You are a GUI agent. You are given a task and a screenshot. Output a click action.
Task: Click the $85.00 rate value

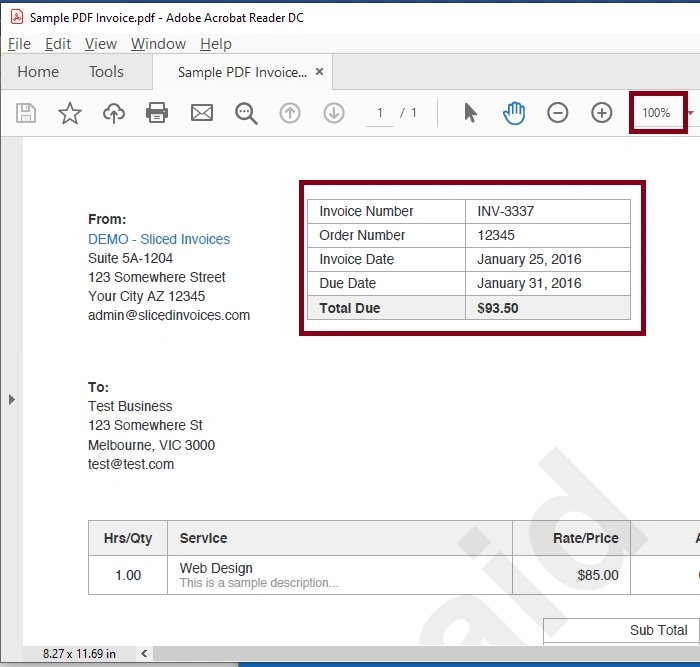[598, 575]
